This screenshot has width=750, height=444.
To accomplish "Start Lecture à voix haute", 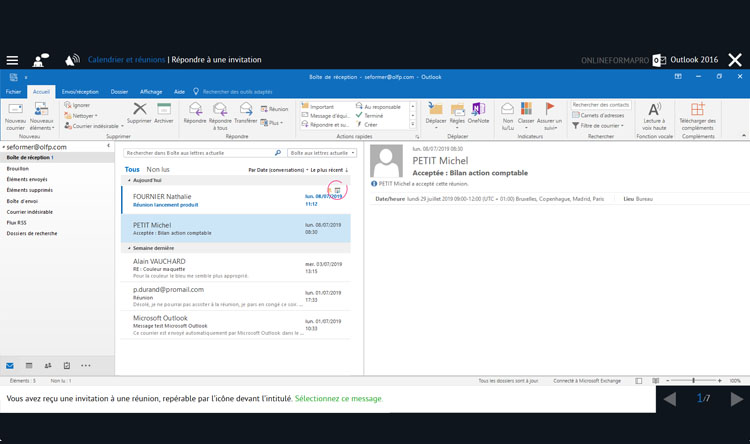I will (x=654, y=116).
